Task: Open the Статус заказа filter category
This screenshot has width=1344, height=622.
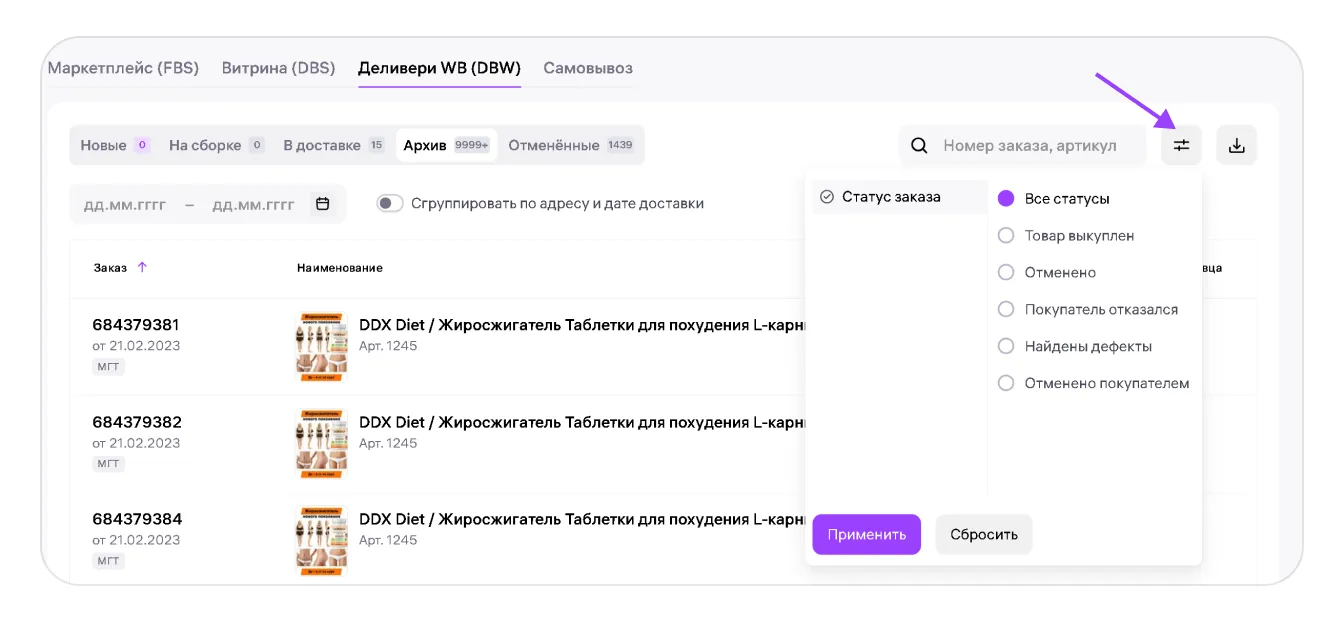Action: point(899,197)
